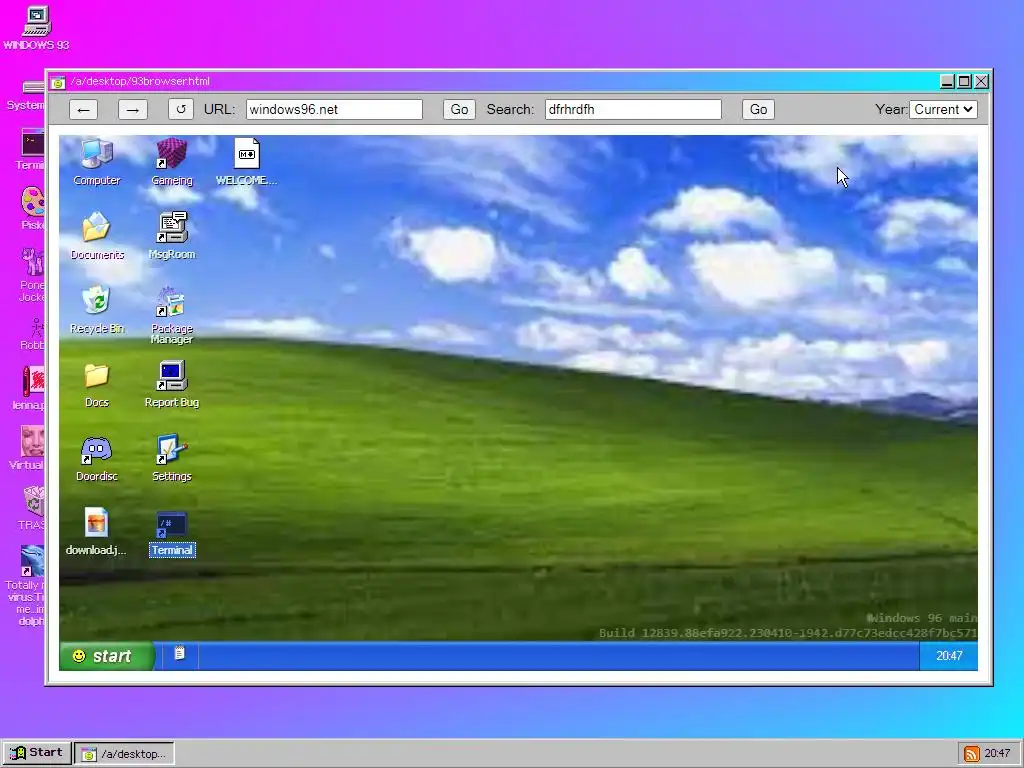The height and width of the screenshot is (768, 1024).
Task: Click the notepad icon in blue taskbar
Action: 179,654
